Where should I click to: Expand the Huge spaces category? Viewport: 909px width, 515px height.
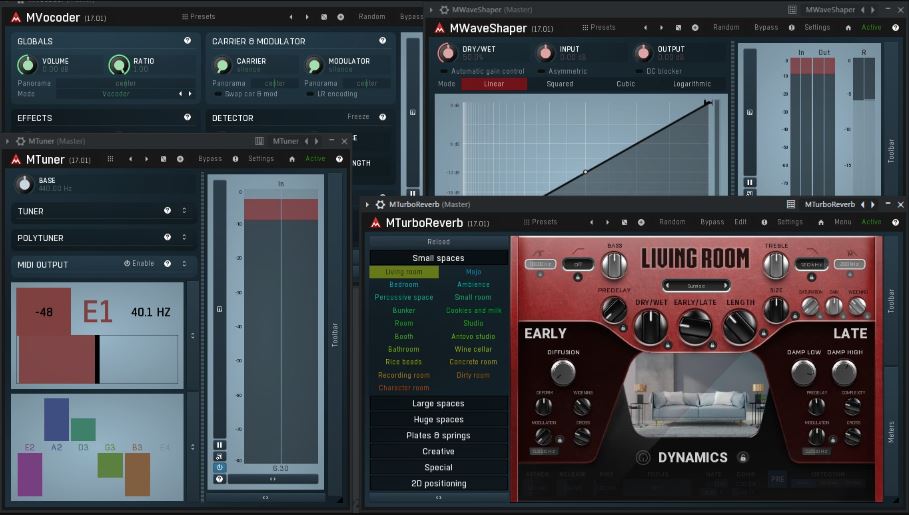pos(438,419)
